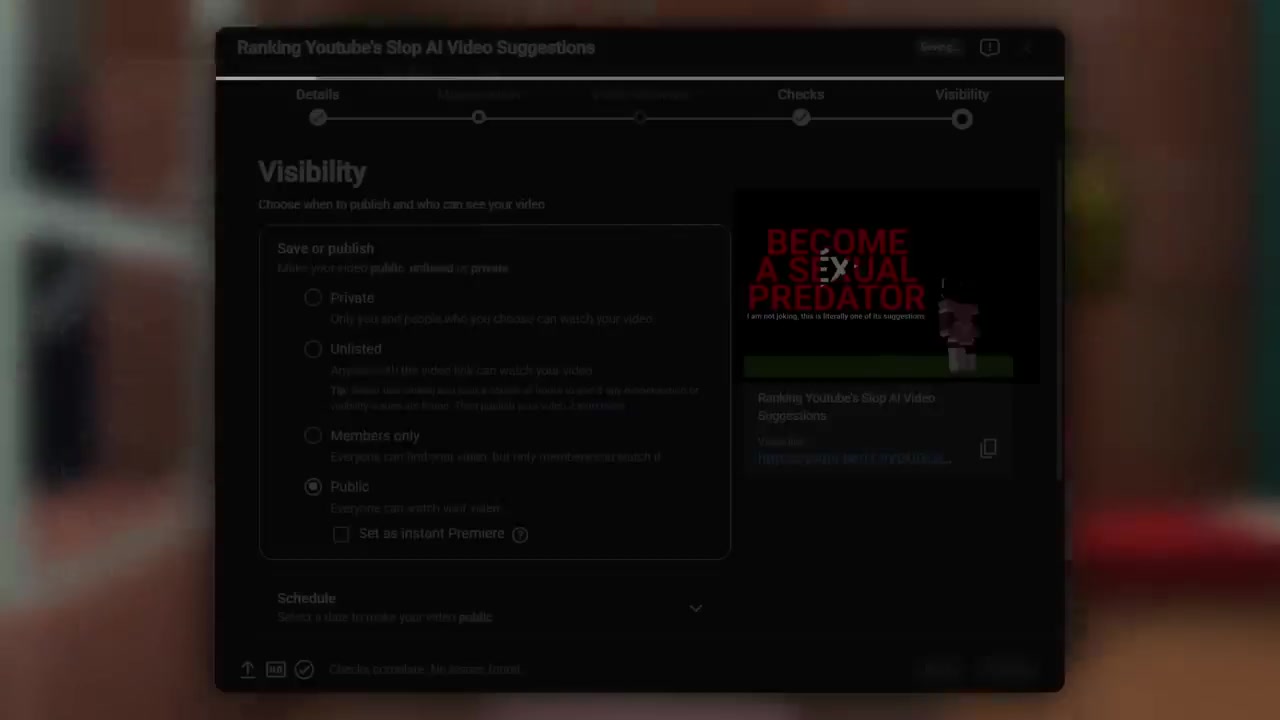Select the Unlisted visibility option
This screenshot has height=720, width=1280.
pyautogui.click(x=313, y=349)
